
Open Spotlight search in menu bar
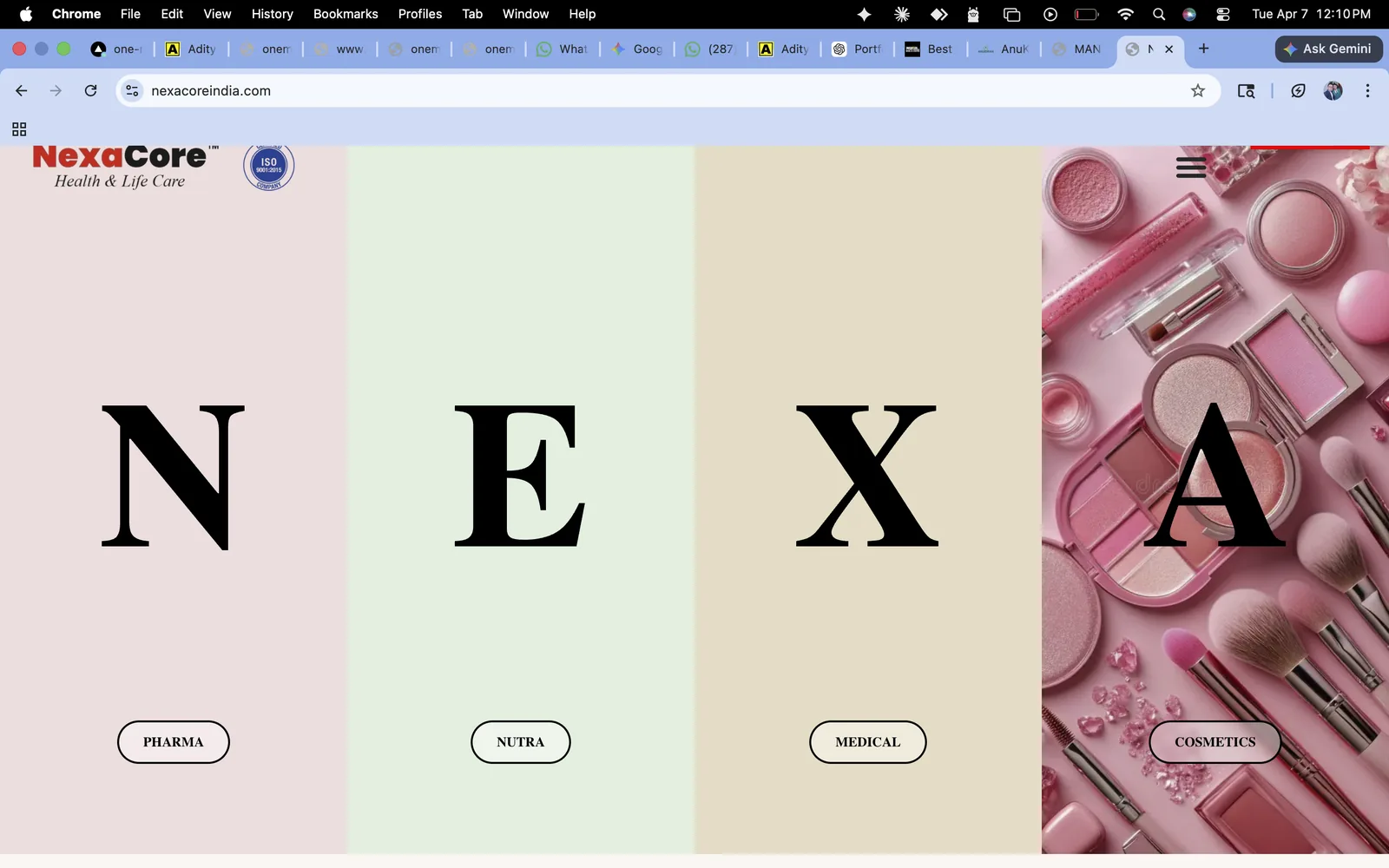point(1159,14)
